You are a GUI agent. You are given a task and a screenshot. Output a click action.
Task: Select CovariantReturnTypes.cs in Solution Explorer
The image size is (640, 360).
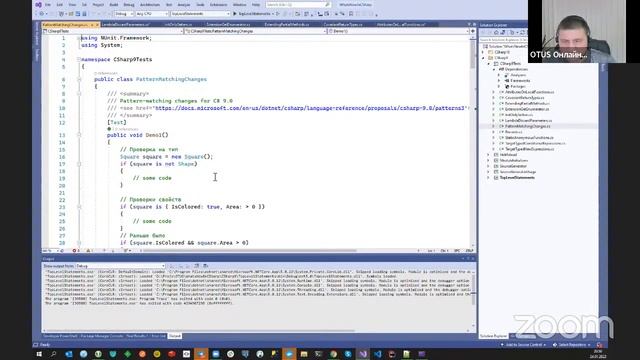524,98
